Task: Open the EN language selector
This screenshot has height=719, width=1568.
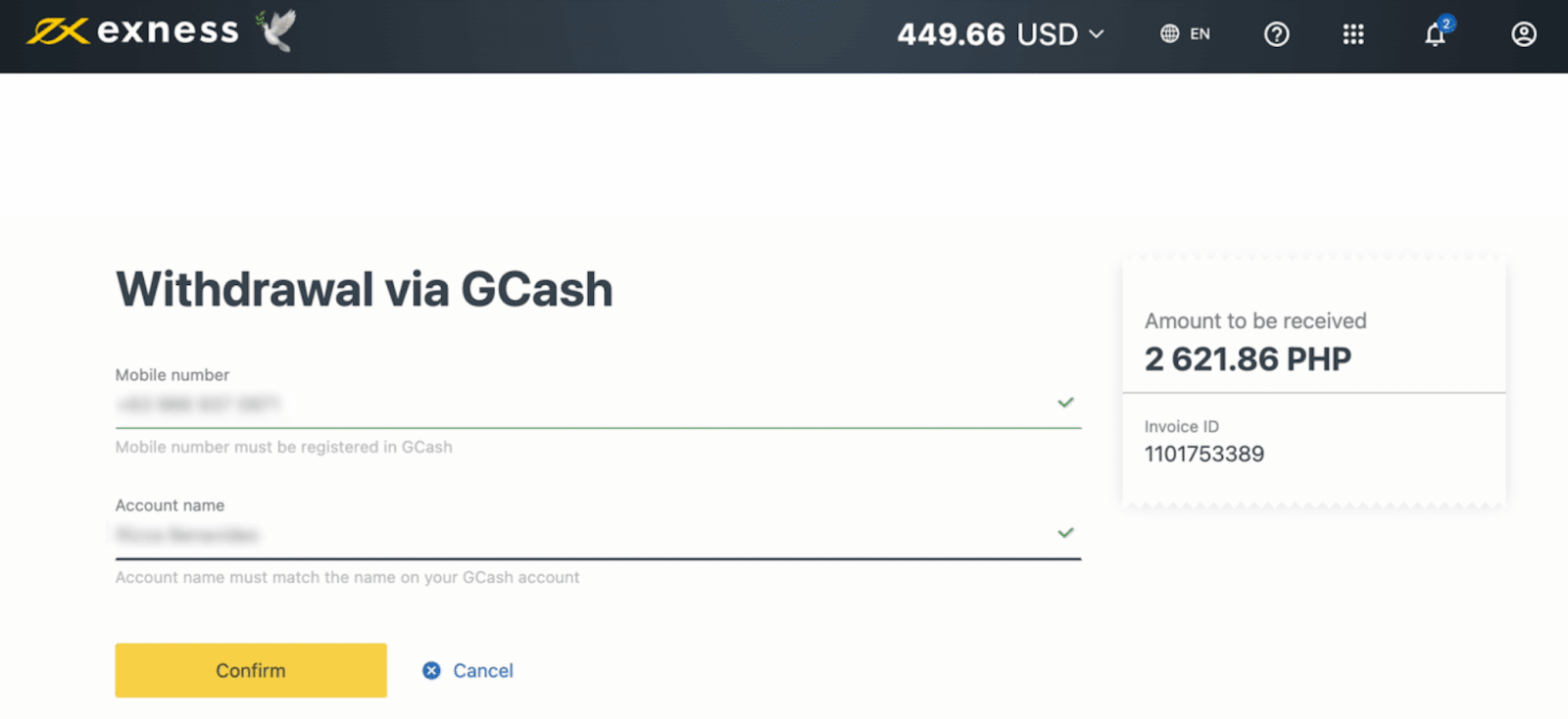Action: coord(1200,34)
